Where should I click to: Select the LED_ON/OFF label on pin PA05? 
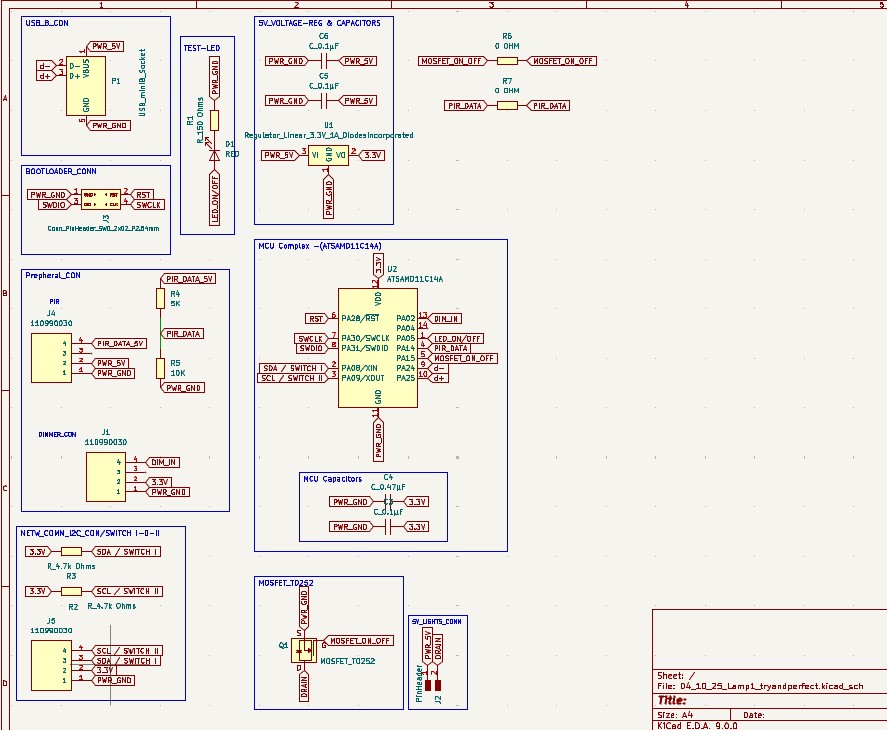point(456,338)
